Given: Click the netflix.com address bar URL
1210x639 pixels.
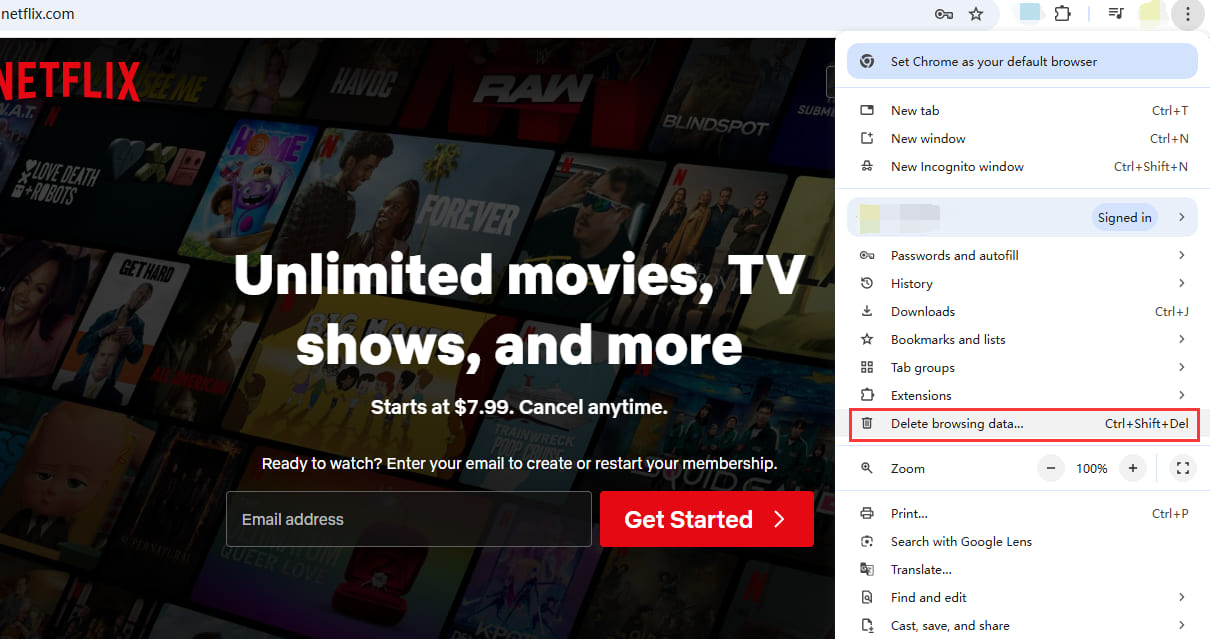Looking at the screenshot, I should 37,14.
